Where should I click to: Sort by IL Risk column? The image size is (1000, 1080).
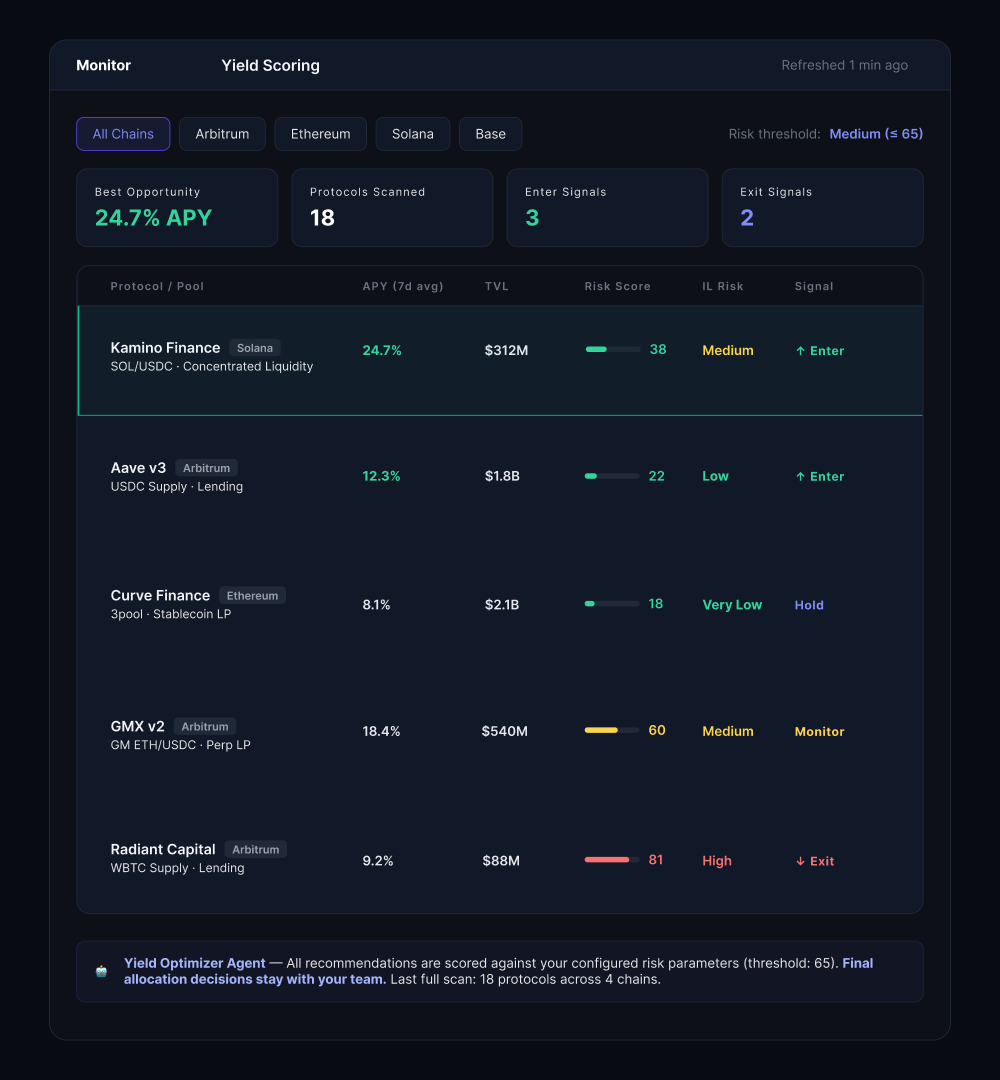722,287
